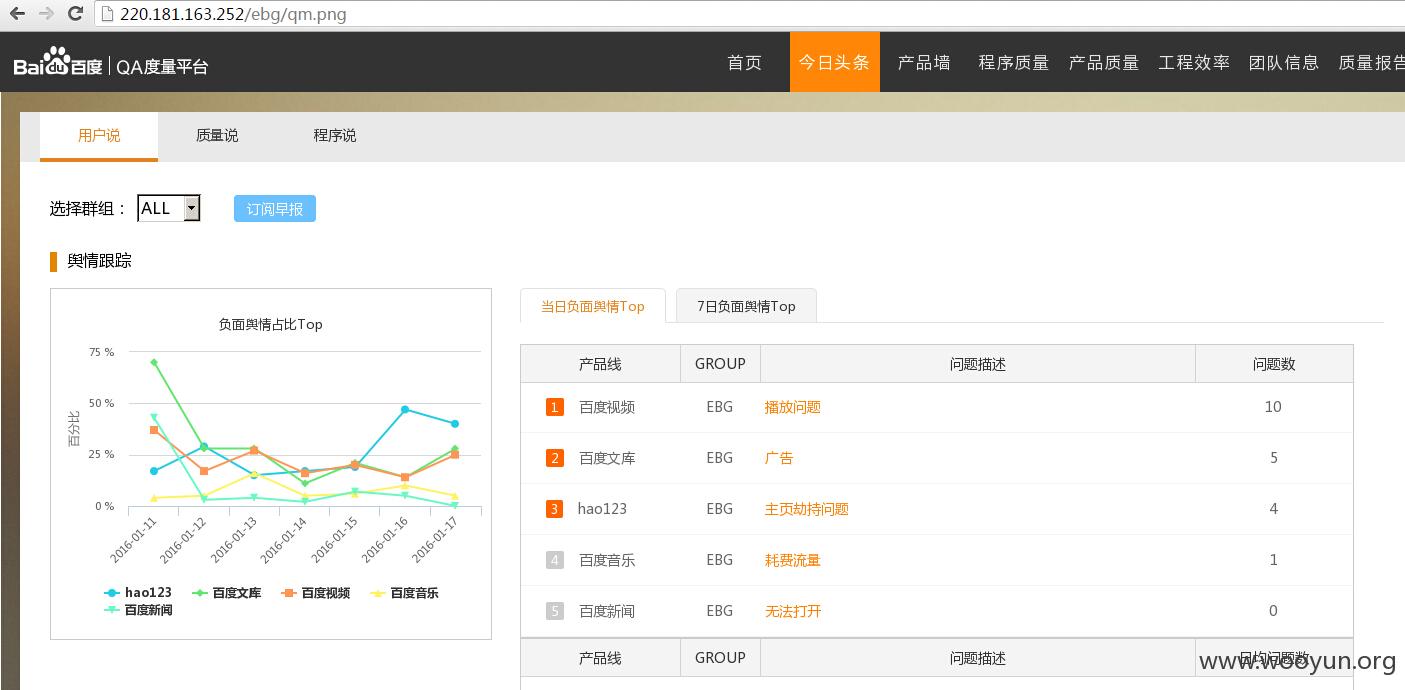Click the 百度视频 data point at 2016-01-11
Screen dimensions: 1405x690
point(153,430)
